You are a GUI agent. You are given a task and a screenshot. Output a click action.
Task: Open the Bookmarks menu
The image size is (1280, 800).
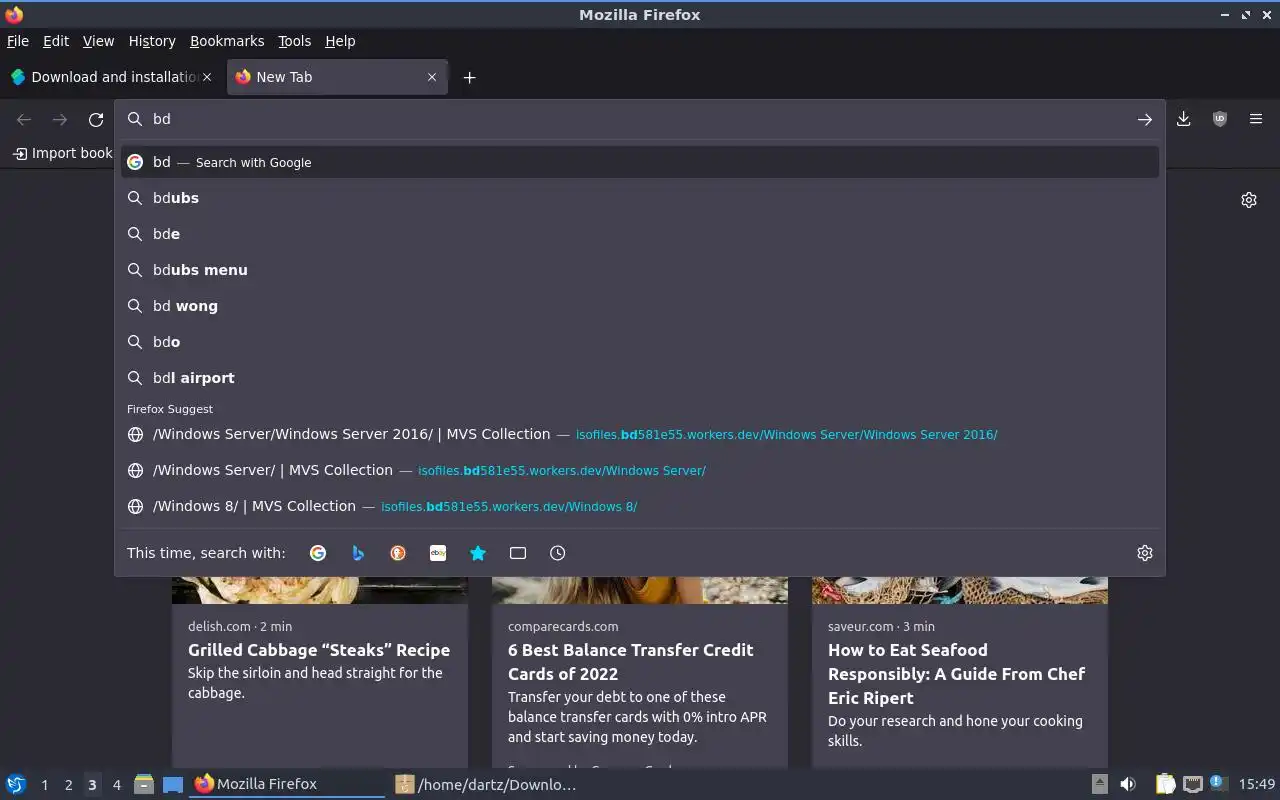pyautogui.click(x=227, y=41)
